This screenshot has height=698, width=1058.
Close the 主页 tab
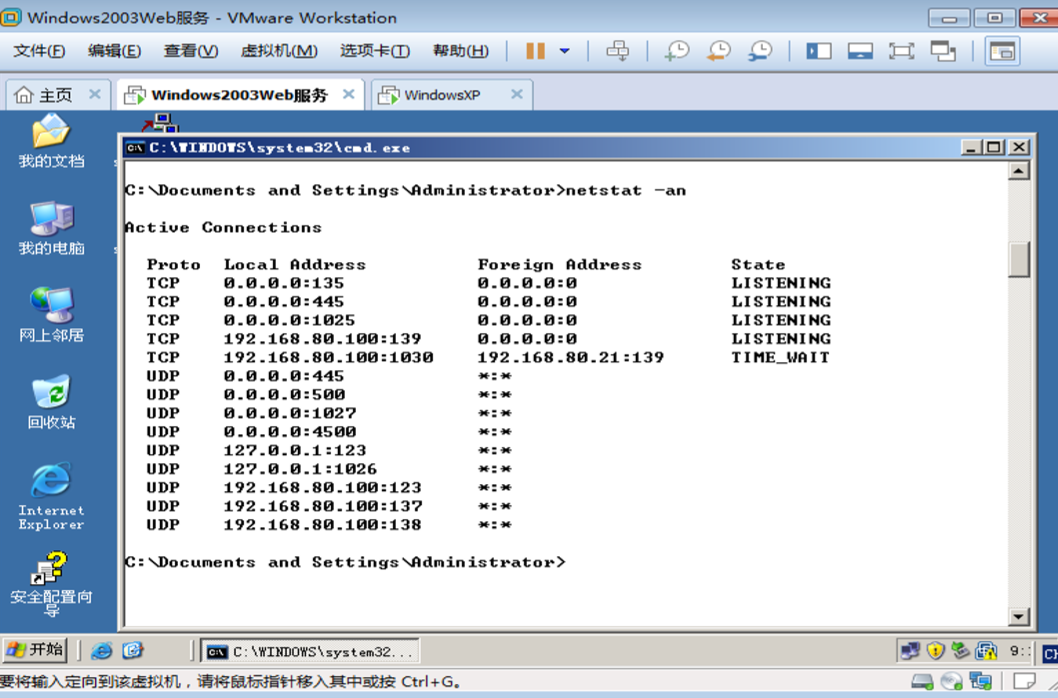coord(95,95)
